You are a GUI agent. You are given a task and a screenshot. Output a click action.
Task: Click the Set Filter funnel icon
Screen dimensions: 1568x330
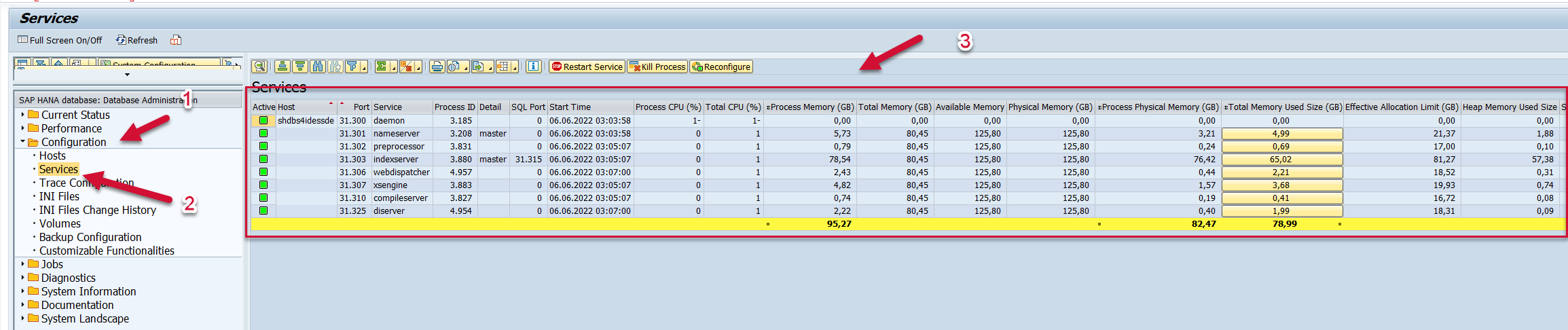pyautogui.click(x=352, y=67)
